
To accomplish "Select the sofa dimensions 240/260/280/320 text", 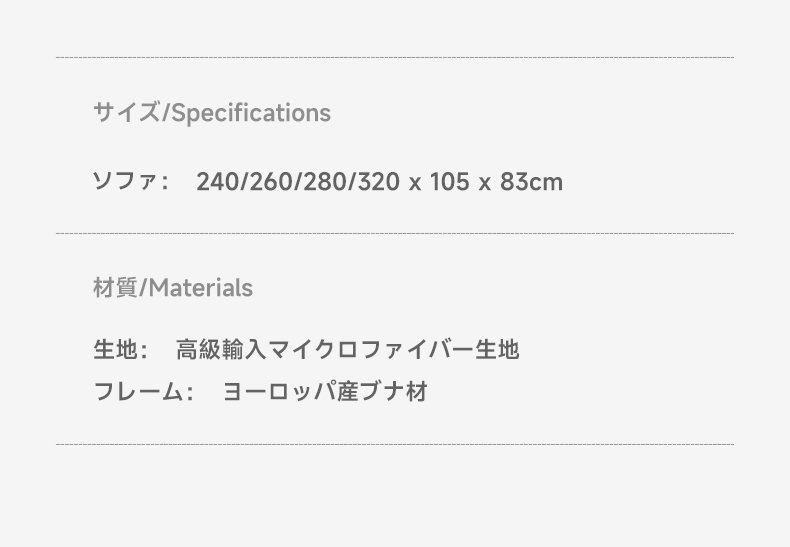I will (x=298, y=182).
